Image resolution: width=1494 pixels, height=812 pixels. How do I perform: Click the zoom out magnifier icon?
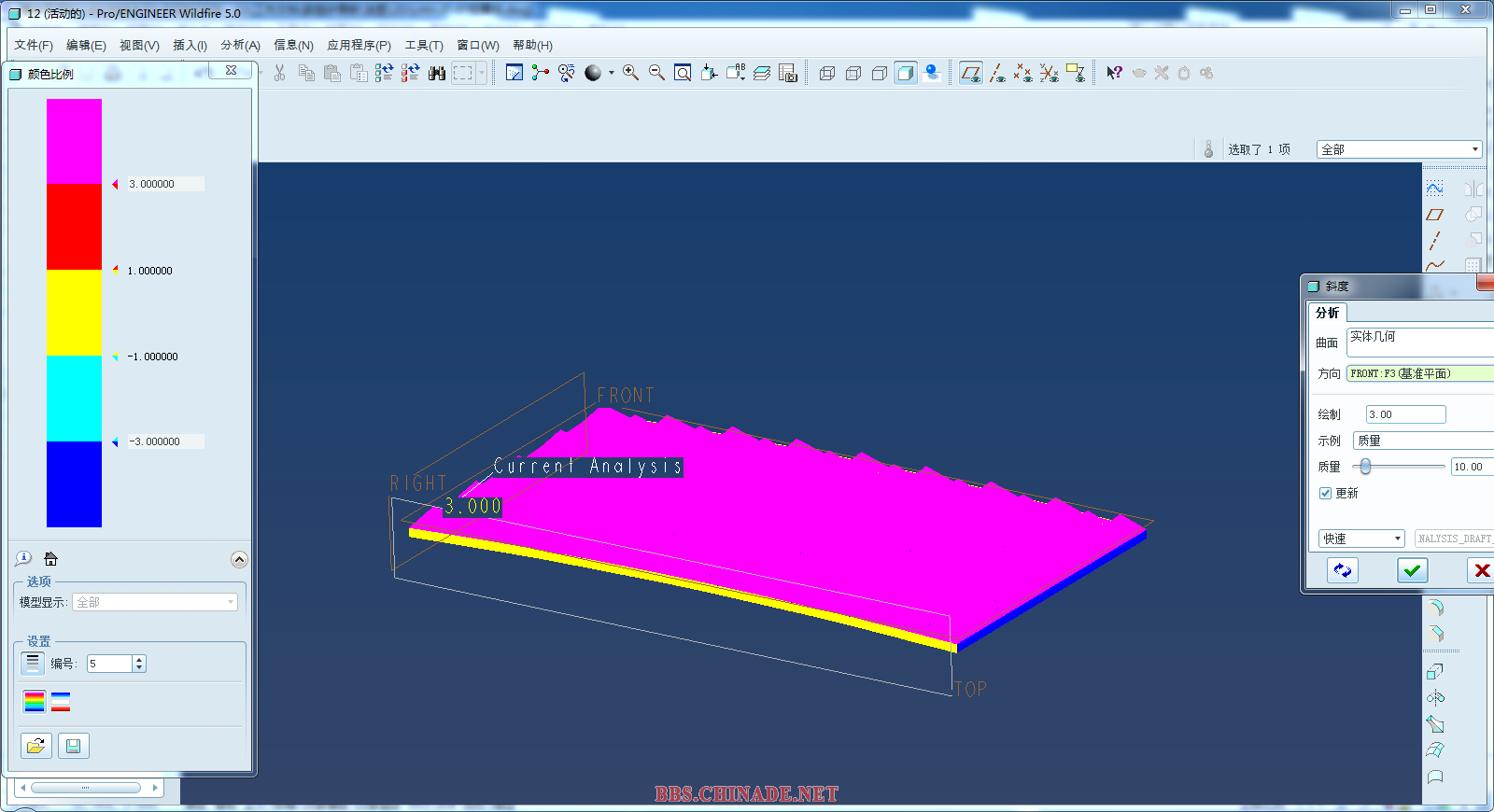click(656, 73)
